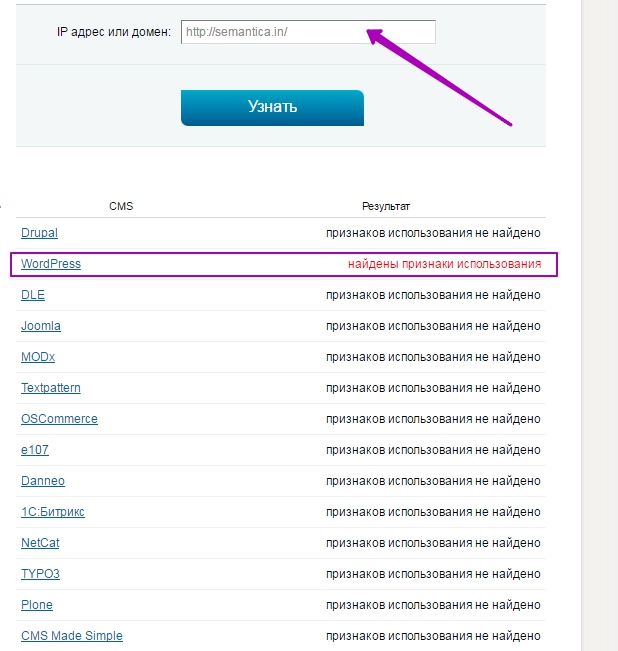The height and width of the screenshot is (651, 618).
Task: Select the Joomla row result text
Action: [433, 326]
